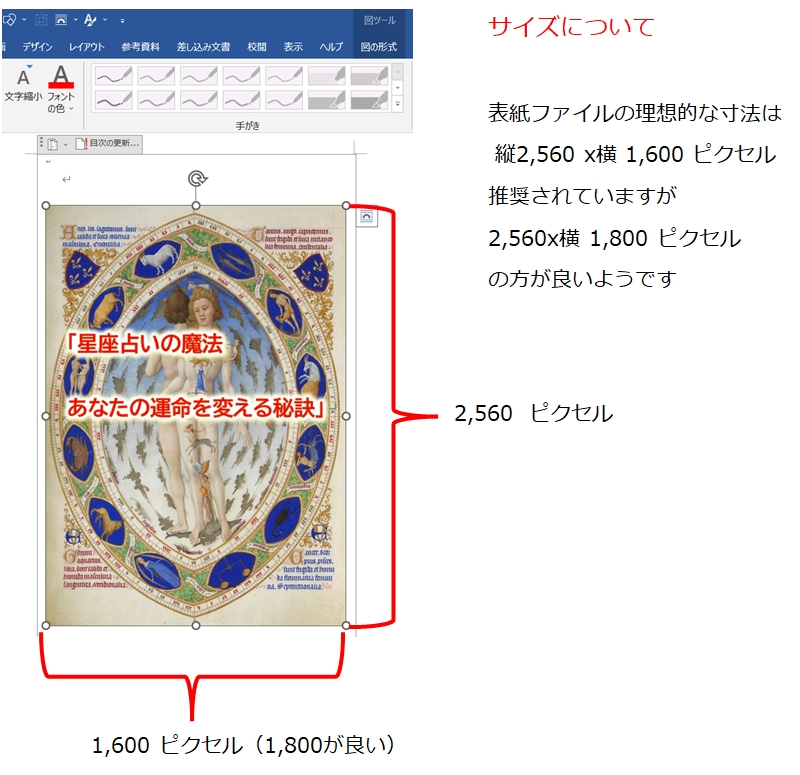Image resolution: width=800 pixels, height=775 pixels.
Task: Select the sixth item, a highlighter, in bottom row
Action: tap(327, 99)
